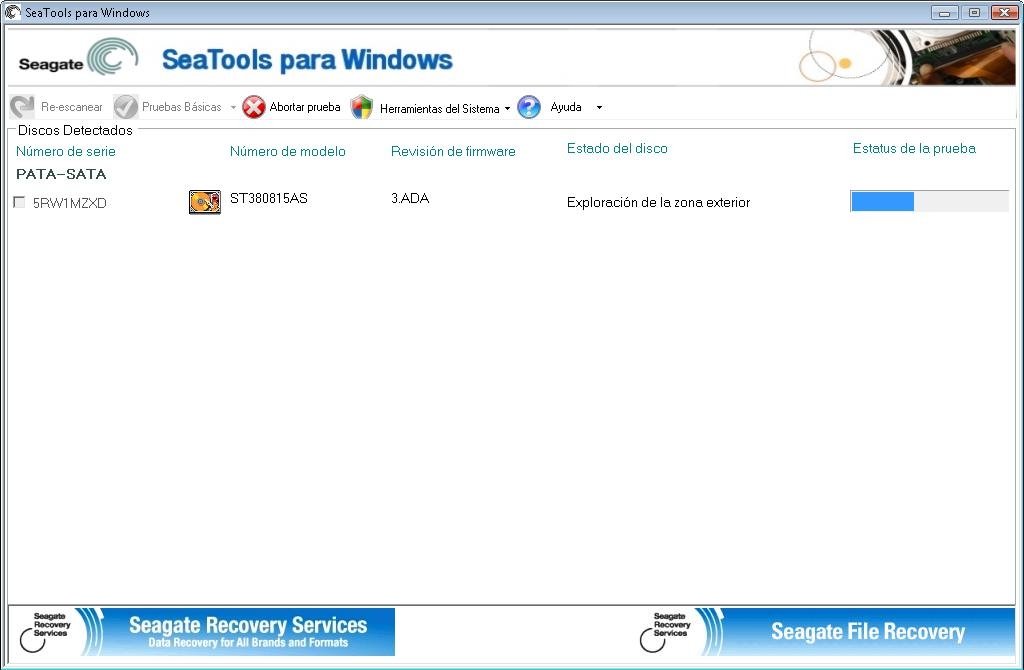Select the firmware revision 3.ADA
Image resolution: width=1024 pixels, height=670 pixels.
click(410, 199)
